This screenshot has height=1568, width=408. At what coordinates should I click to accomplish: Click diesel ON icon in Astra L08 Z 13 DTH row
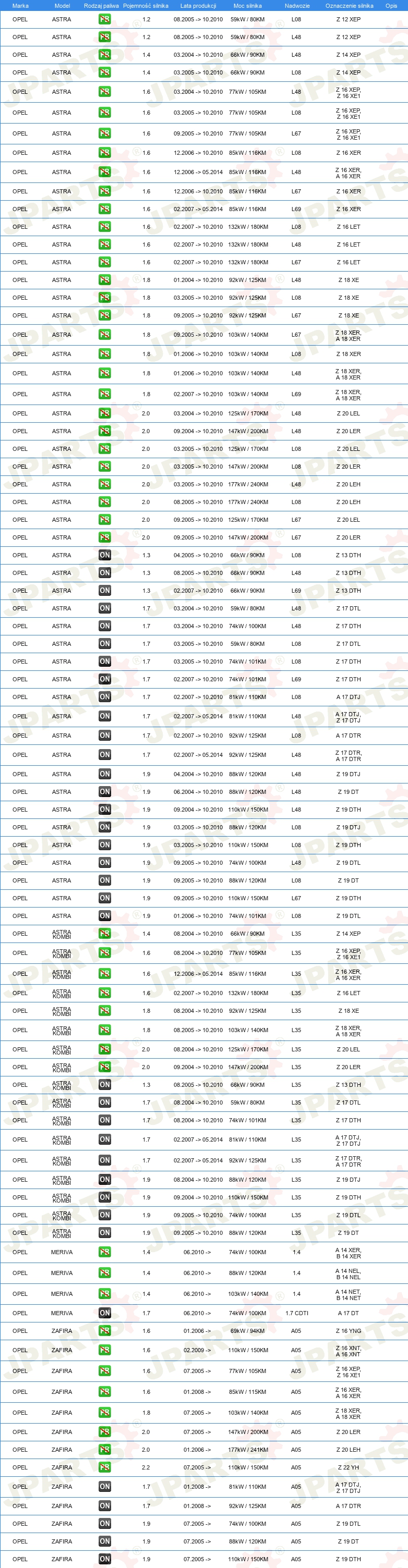[x=105, y=555]
